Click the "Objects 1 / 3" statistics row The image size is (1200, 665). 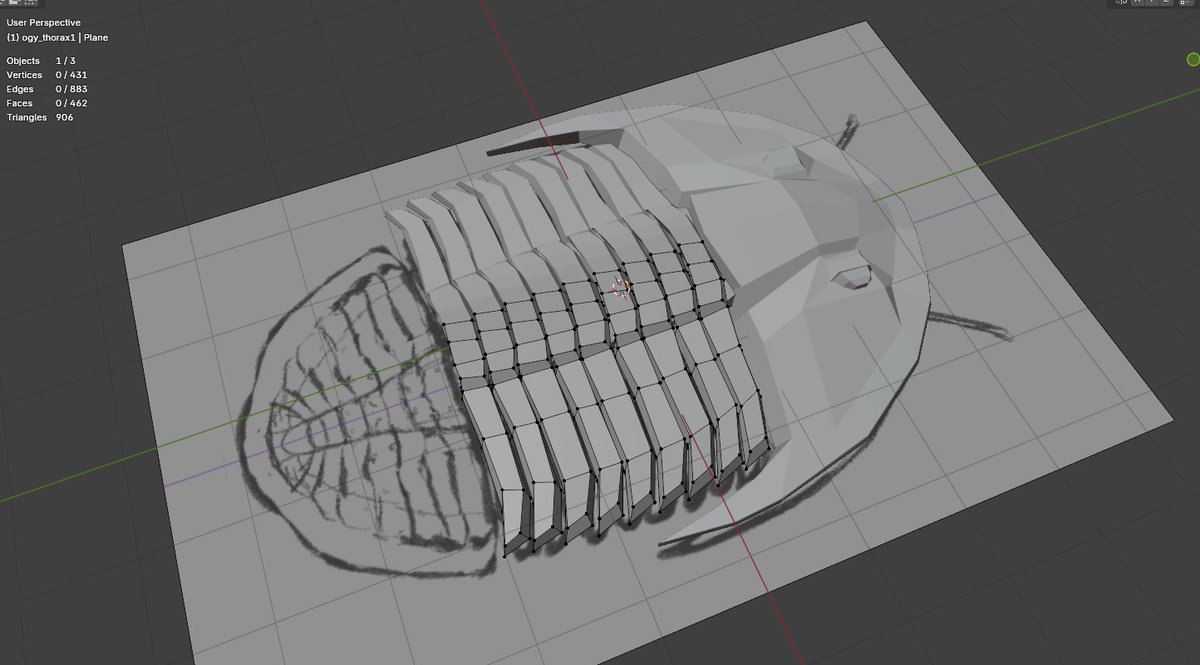39,61
